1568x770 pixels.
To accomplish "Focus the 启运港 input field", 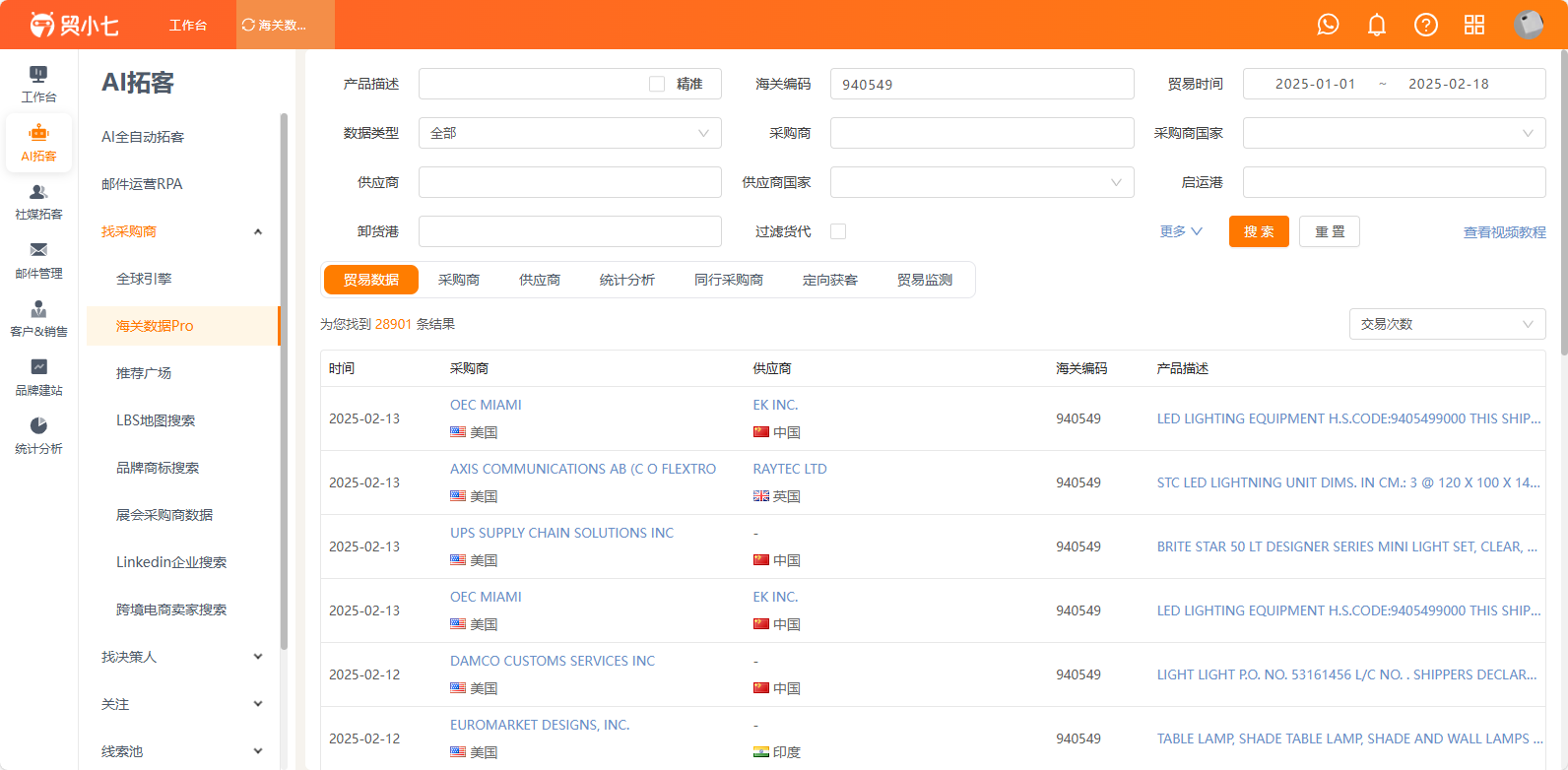I will [x=1395, y=182].
